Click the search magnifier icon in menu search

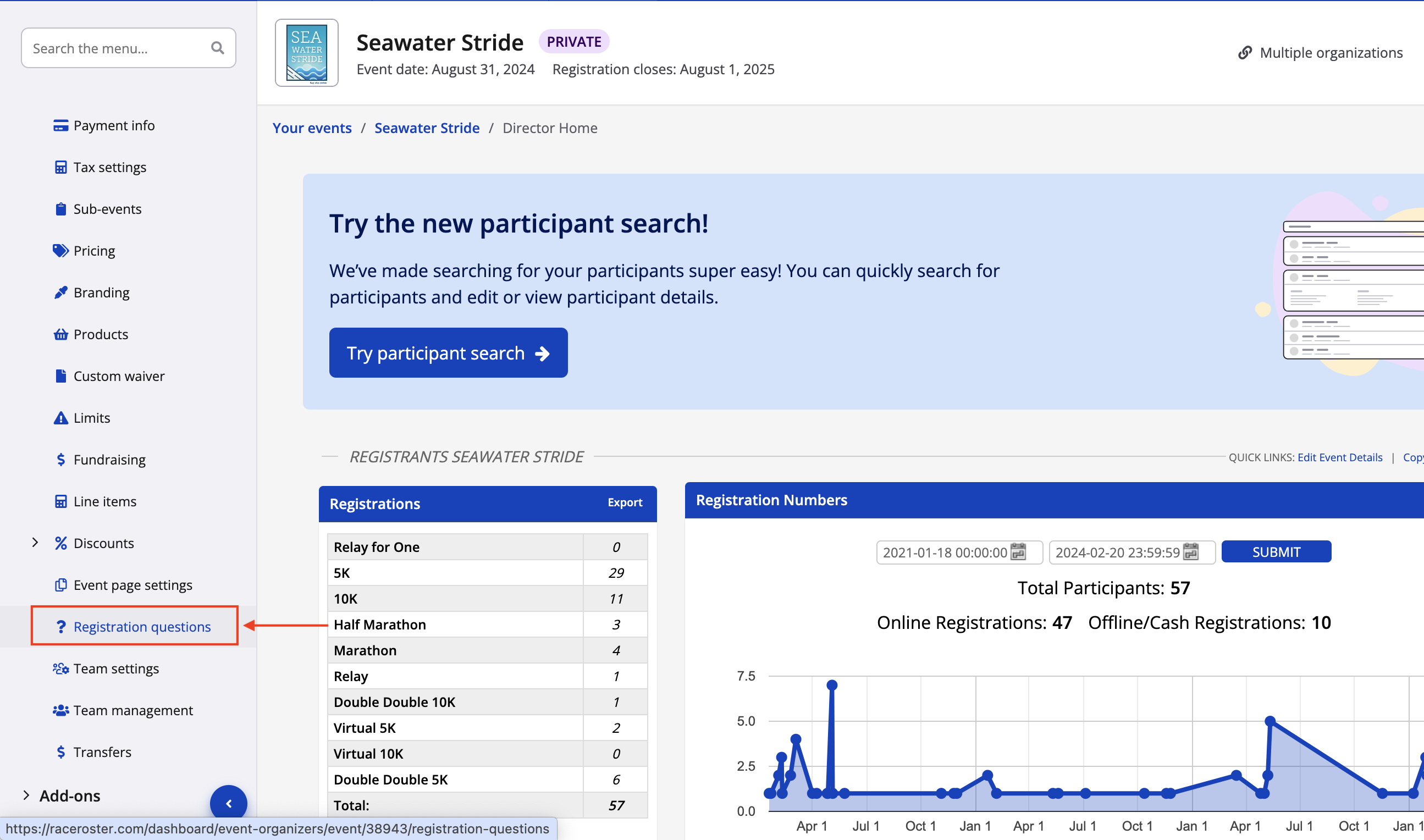pos(217,48)
